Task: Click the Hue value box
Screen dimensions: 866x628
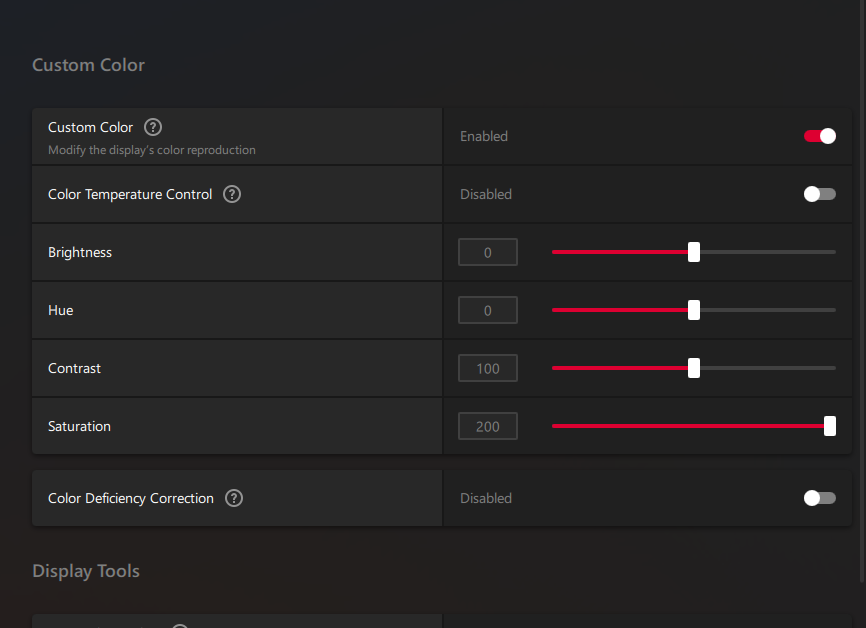Action: (488, 310)
